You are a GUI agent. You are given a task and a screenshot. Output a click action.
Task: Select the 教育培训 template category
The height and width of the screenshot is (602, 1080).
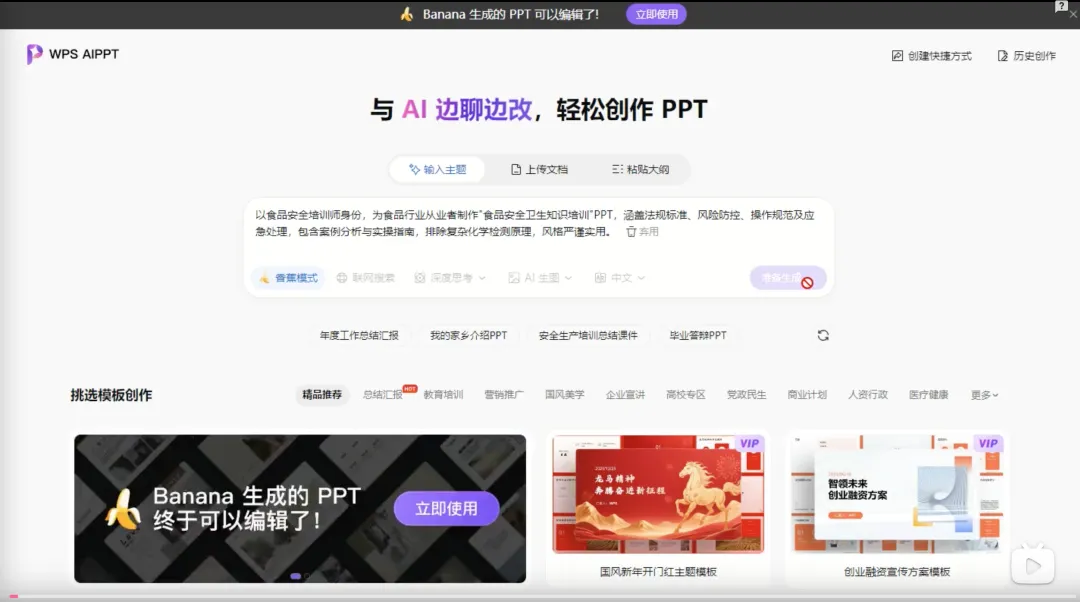(x=443, y=395)
